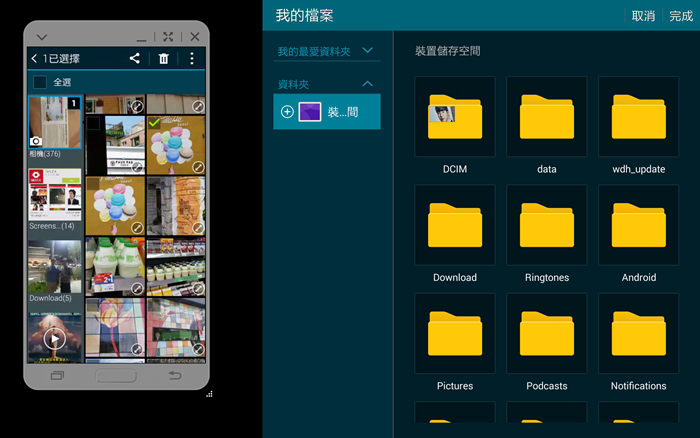Tick the checkbox on the street building photo
The height and width of the screenshot is (438, 700).
93,123
